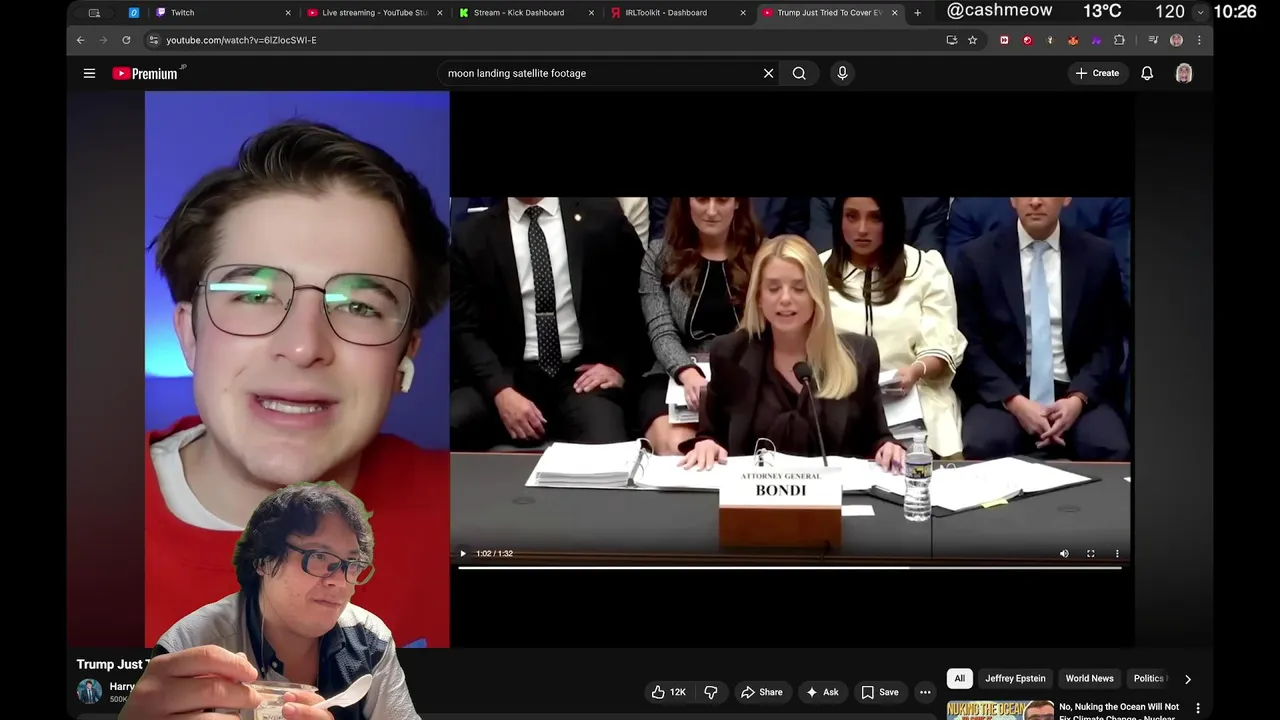This screenshot has width=1280, height=720.
Task: Close the Twitch tab
Action: pos(289,13)
